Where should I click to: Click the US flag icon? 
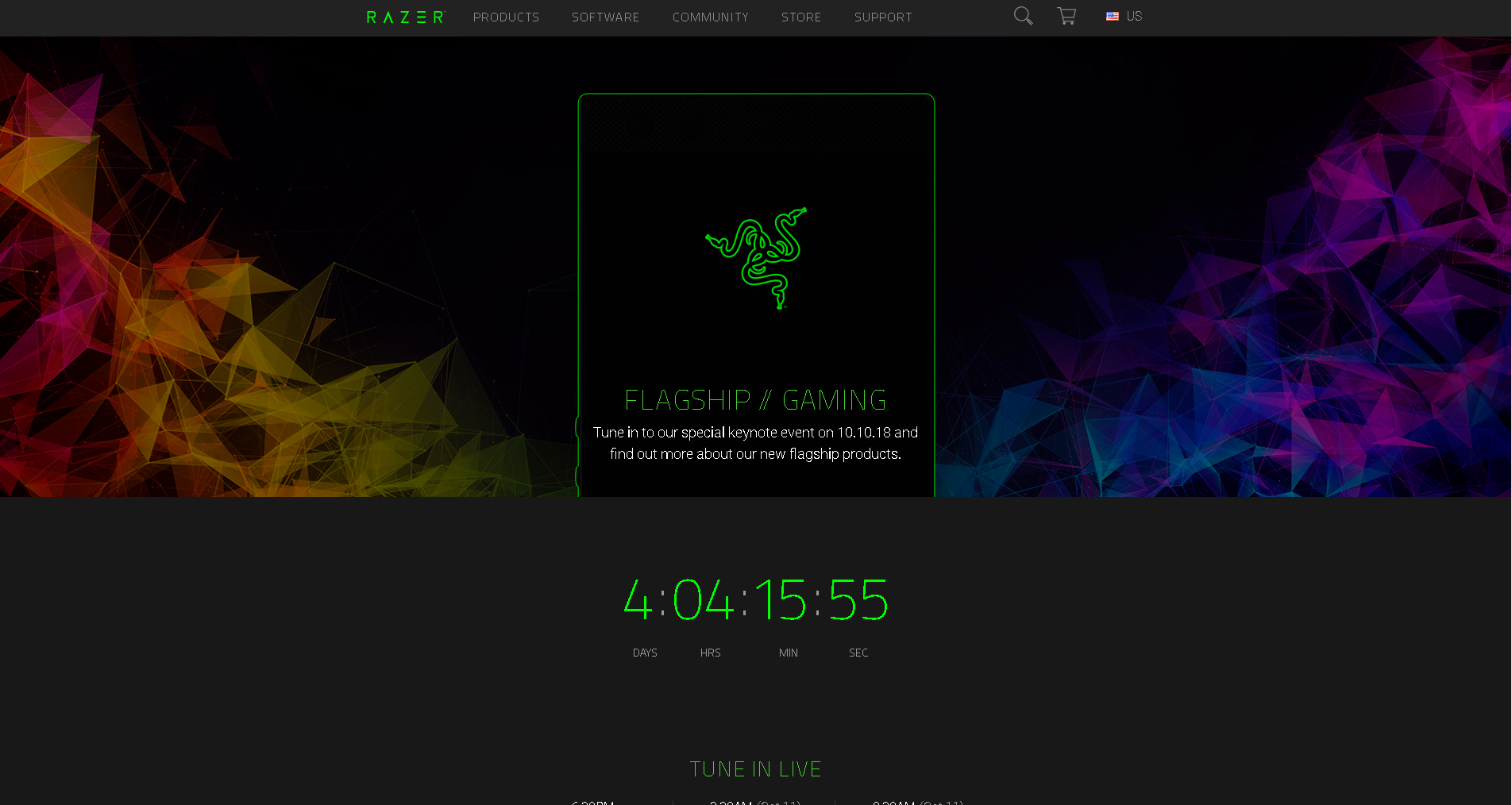pos(1112,16)
